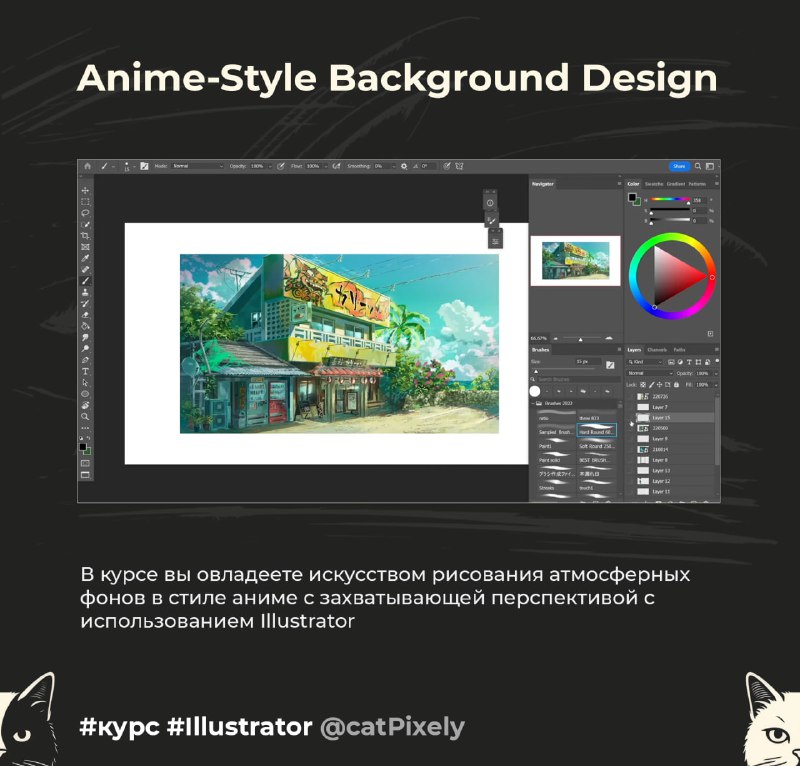Click the Home icon in options bar
Viewport: 800px width, 766px height.
87,166
